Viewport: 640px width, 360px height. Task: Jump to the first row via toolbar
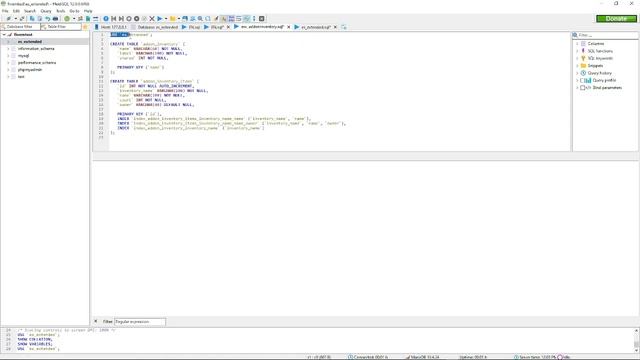tap(113, 19)
